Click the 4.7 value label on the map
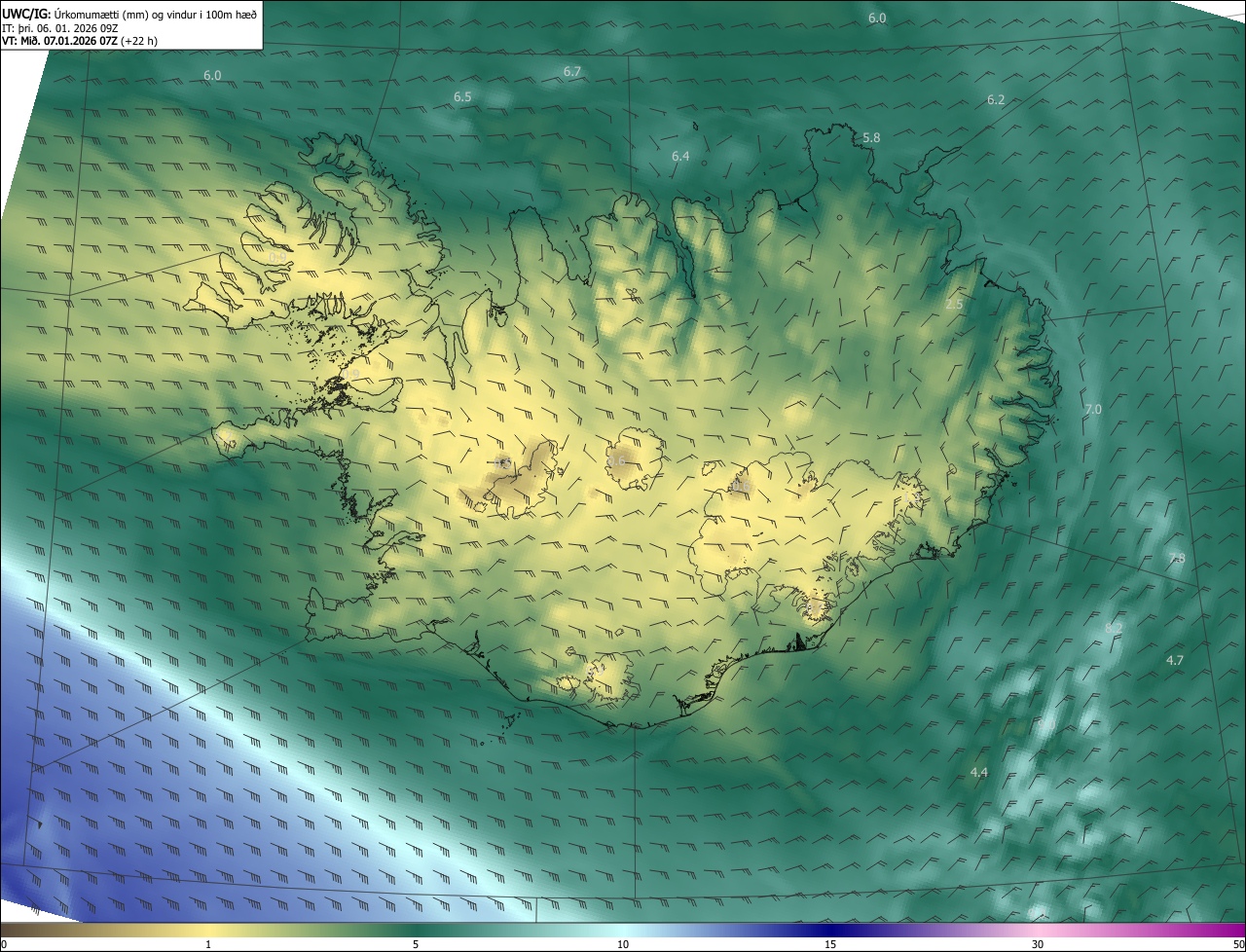 [x=1175, y=660]
